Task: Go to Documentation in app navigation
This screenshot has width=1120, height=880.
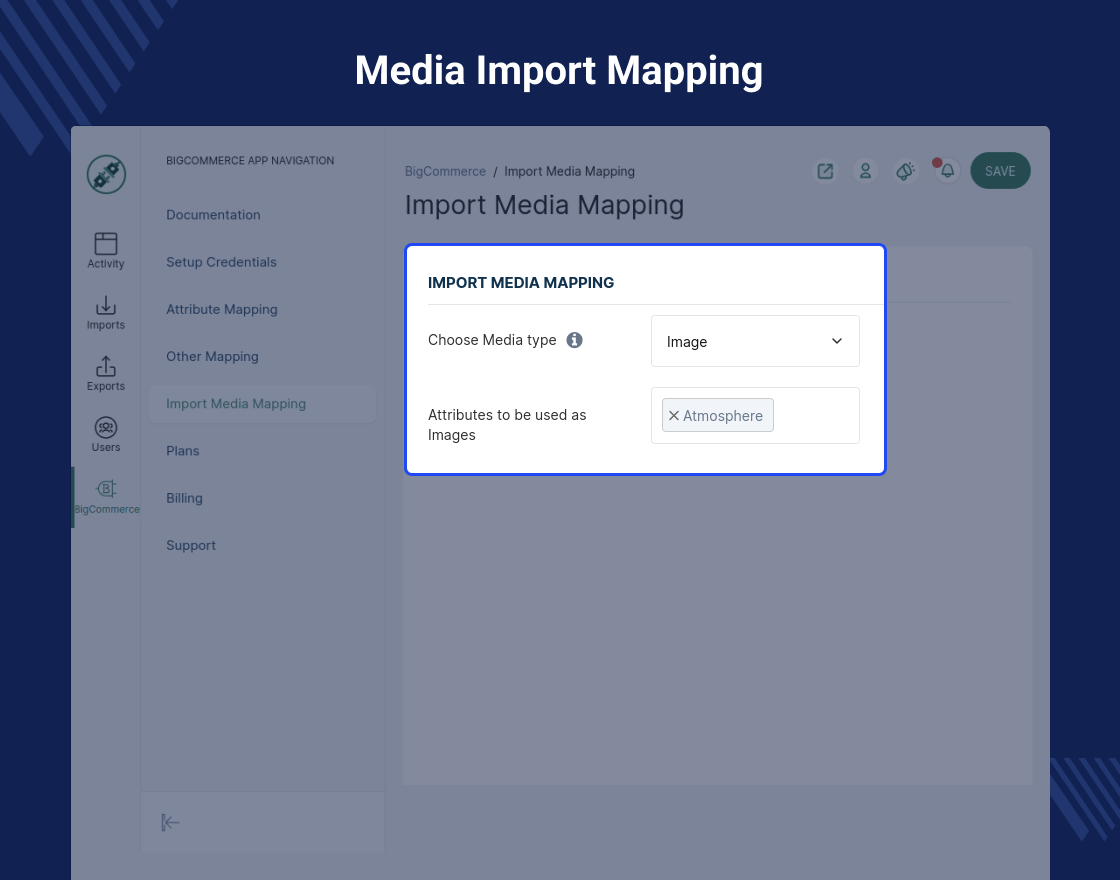Action: pyautogui.click(x=213, y=215)
